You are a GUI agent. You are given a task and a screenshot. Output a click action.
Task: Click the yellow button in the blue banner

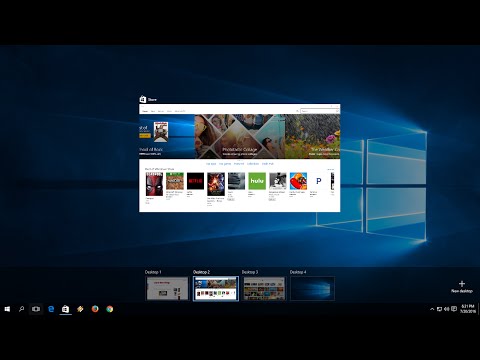coord(145,136)
